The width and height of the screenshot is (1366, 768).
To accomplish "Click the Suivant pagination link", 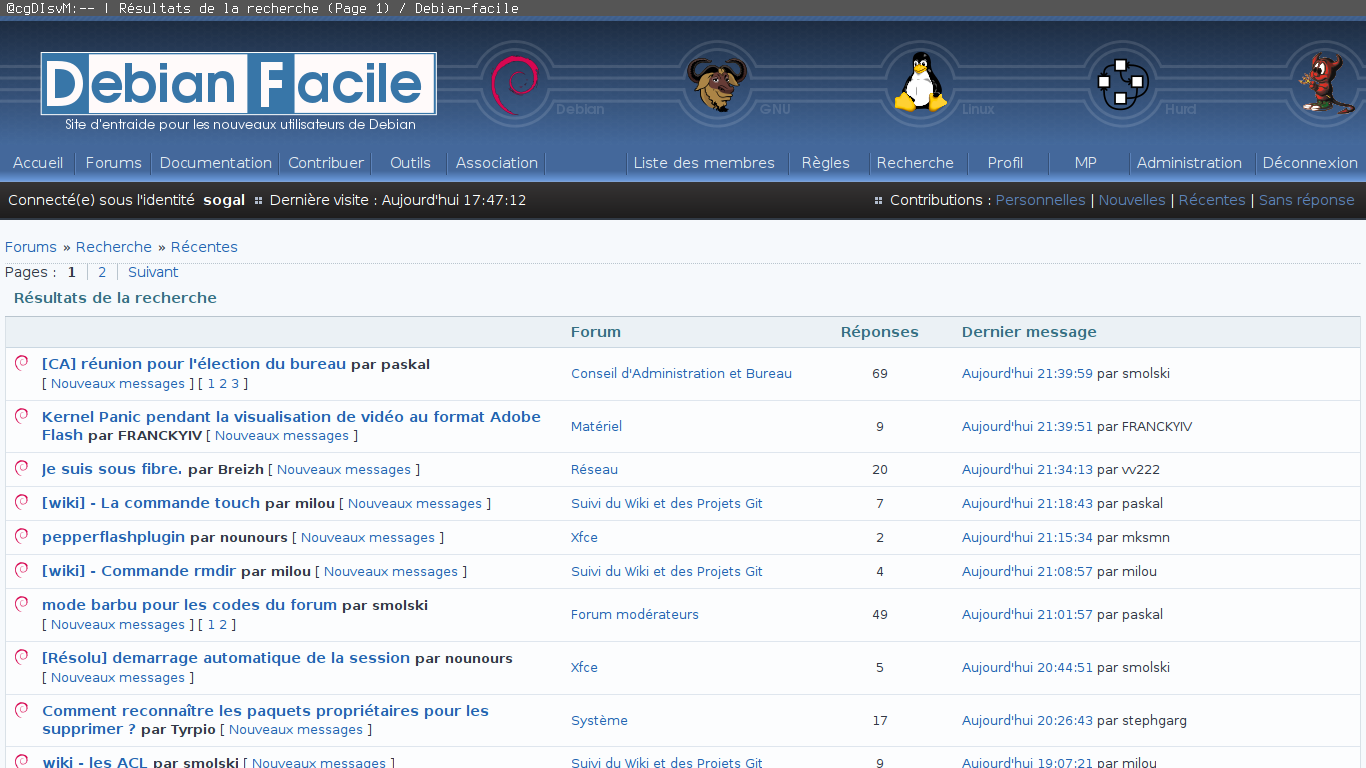I will pos(153,272).
